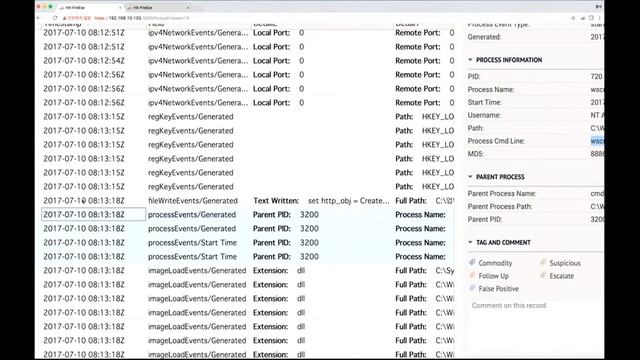This screenshot has height=360, width=640.
Task: Click the highlighted timestamp cell 08:13:18Z
Action: click(x=93, y=215)
